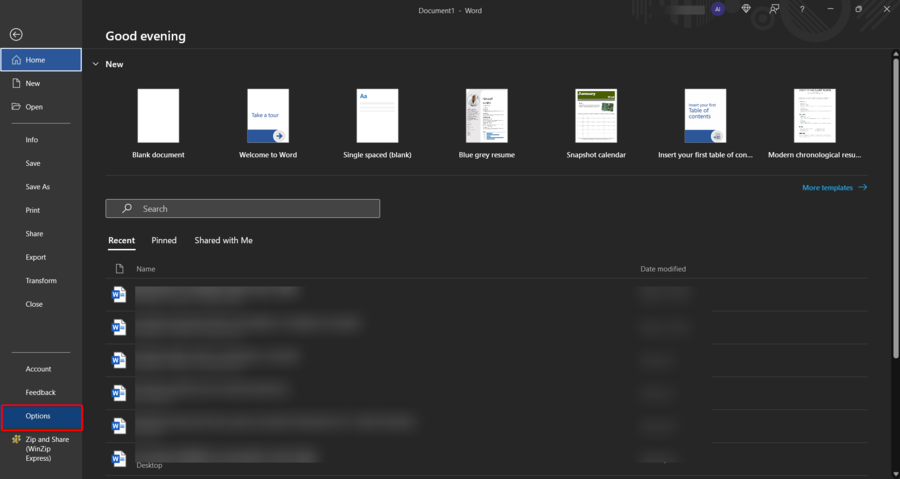This screenshot has height=479, width=900.
Task: Click the file type column icon
Action: 119,268
